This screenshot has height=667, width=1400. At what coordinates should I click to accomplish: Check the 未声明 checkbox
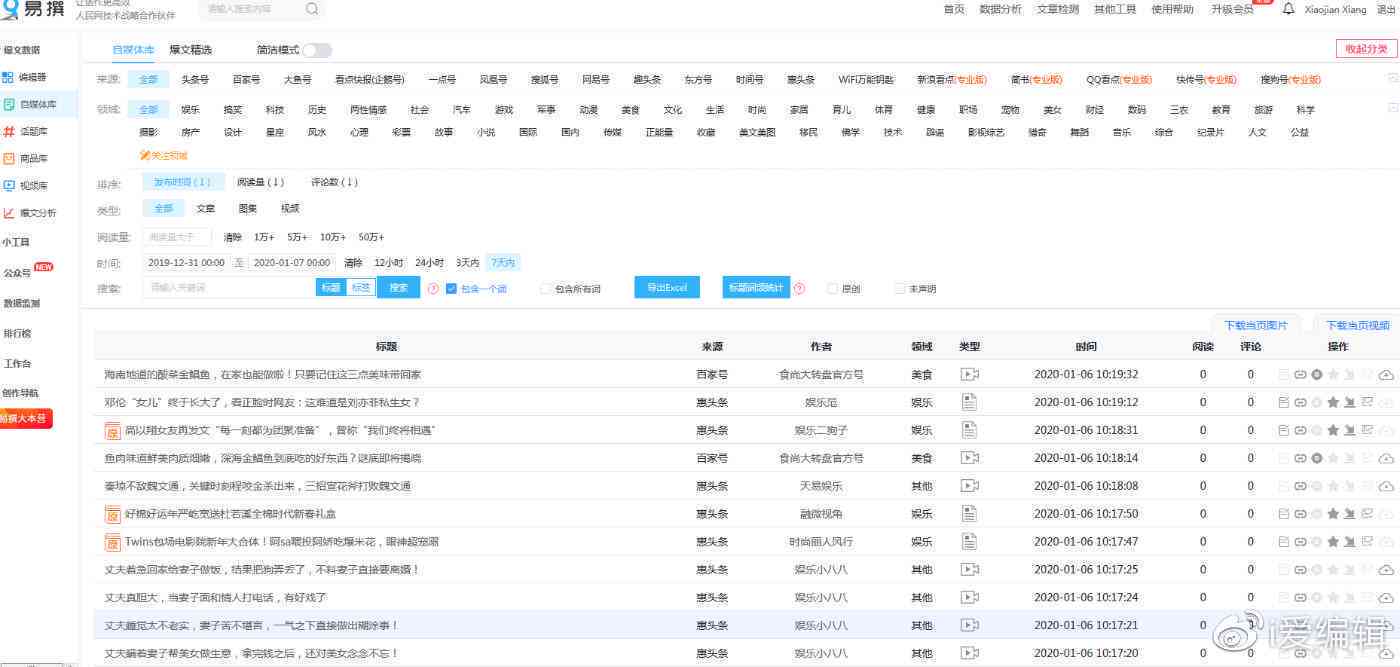pos(900,288)
